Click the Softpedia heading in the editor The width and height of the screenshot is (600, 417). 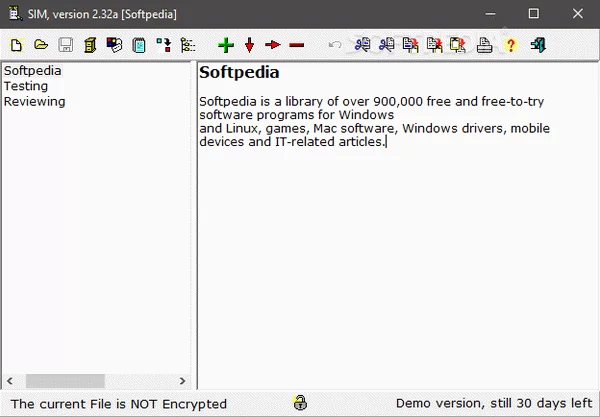tap(239, 72)
